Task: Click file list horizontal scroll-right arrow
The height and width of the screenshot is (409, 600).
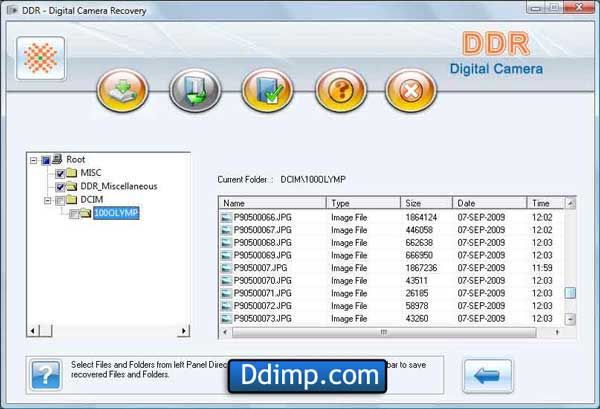Action: tap(557, 332)
